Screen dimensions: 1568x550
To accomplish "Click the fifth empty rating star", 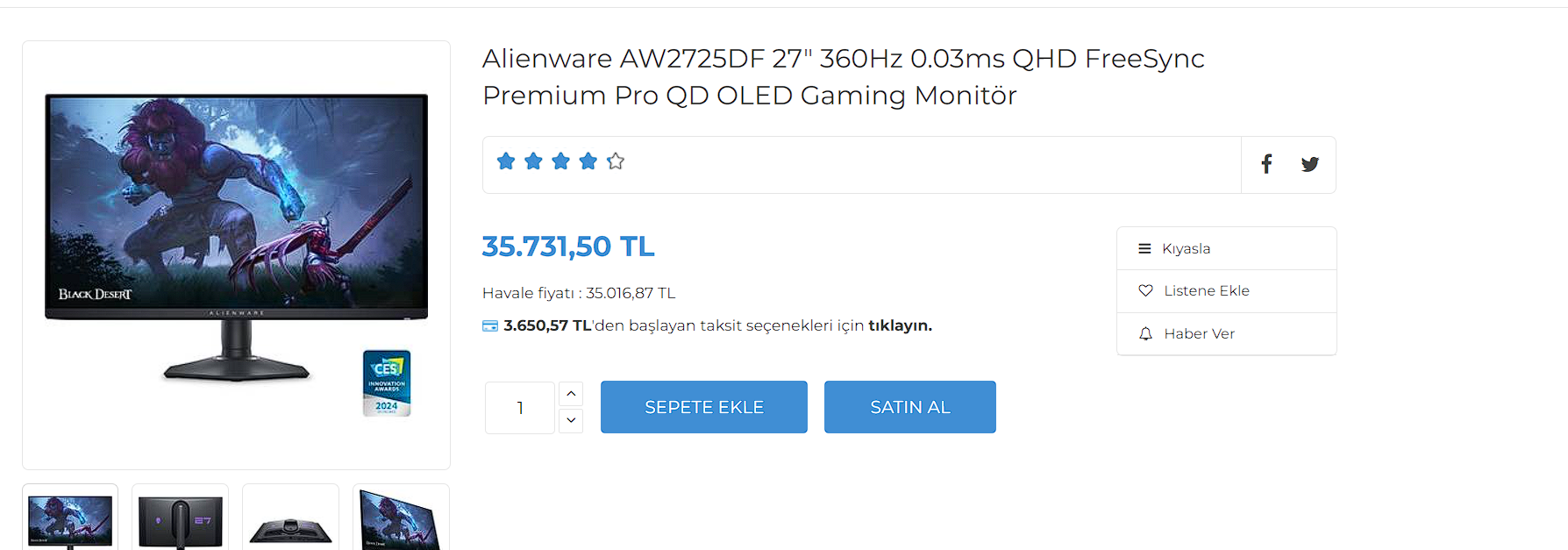I will click(616, 161).
